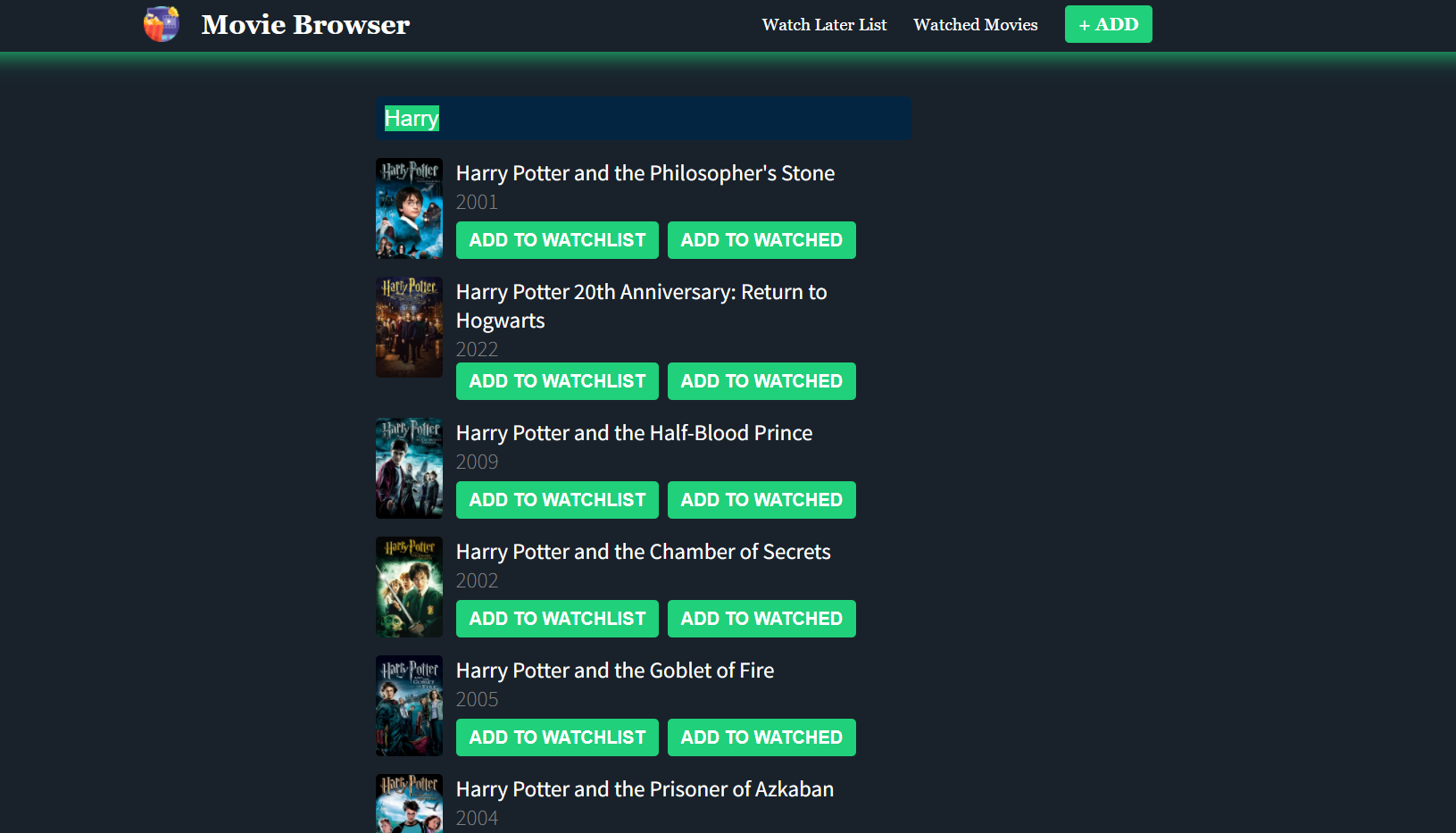Select Goblet of Fire poster thumbnail
This screenshot has height=833, width=1456.
coord(409,706)
